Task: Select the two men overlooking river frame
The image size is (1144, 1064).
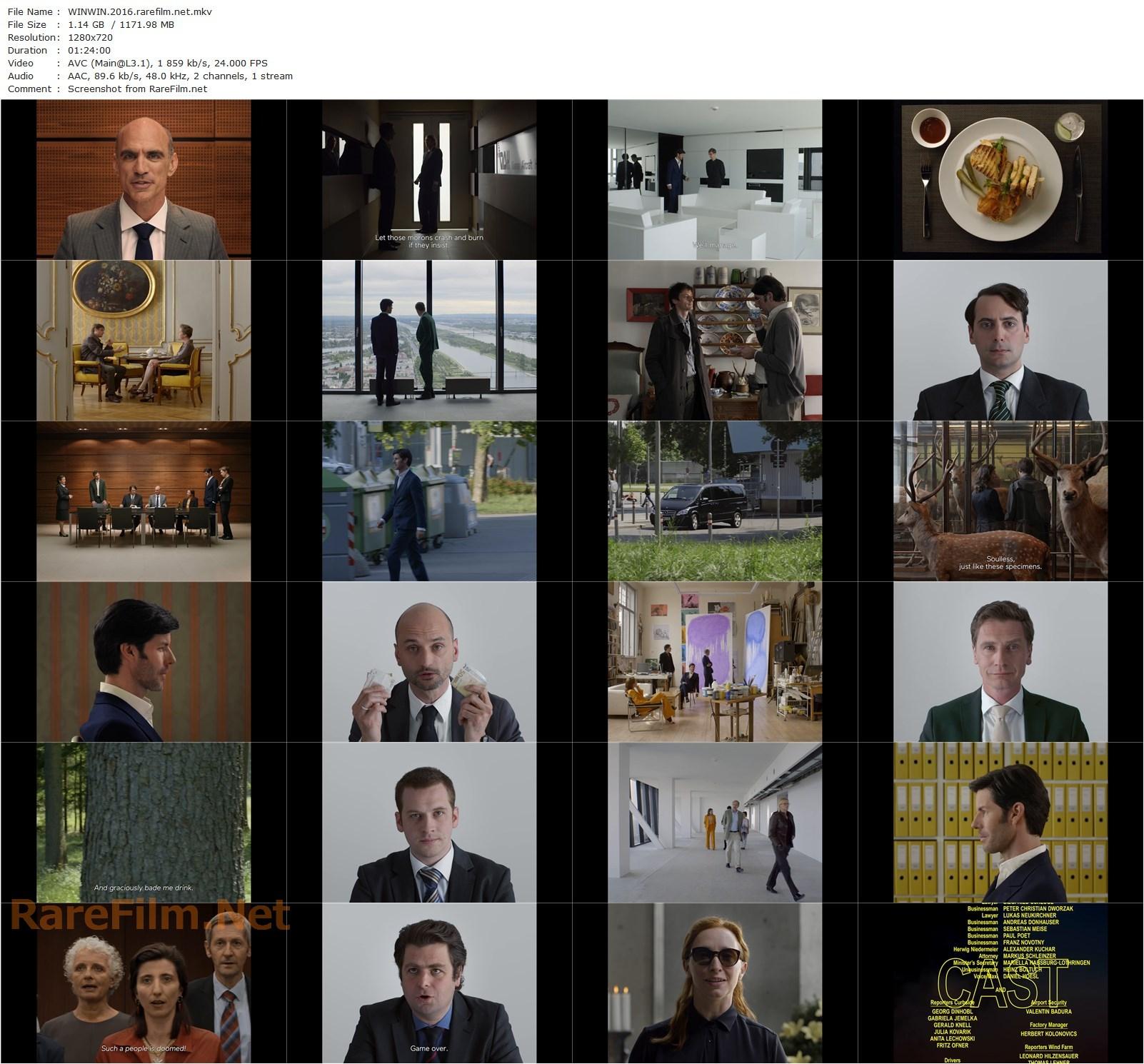Action: [x=429, y=340]
